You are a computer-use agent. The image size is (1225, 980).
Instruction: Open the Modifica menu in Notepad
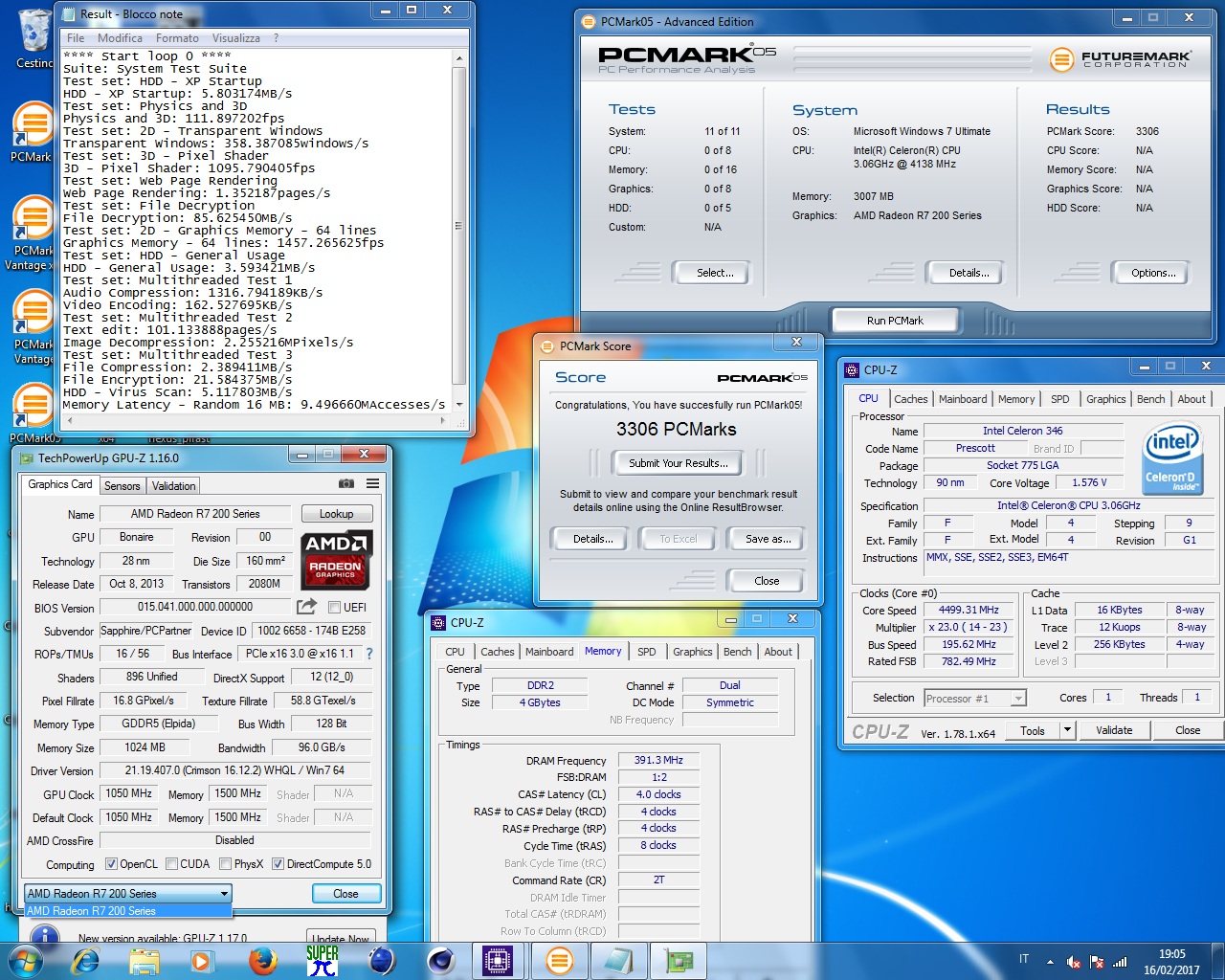click(120, 38)
